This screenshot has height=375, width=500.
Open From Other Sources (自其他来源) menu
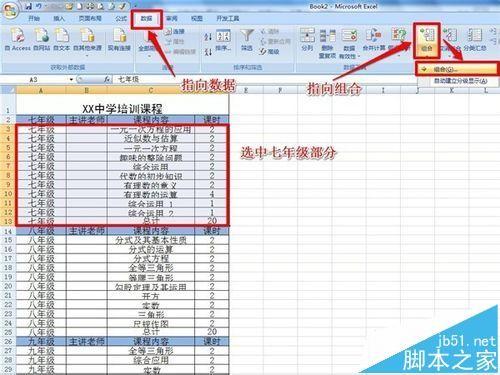click(87, 42)
